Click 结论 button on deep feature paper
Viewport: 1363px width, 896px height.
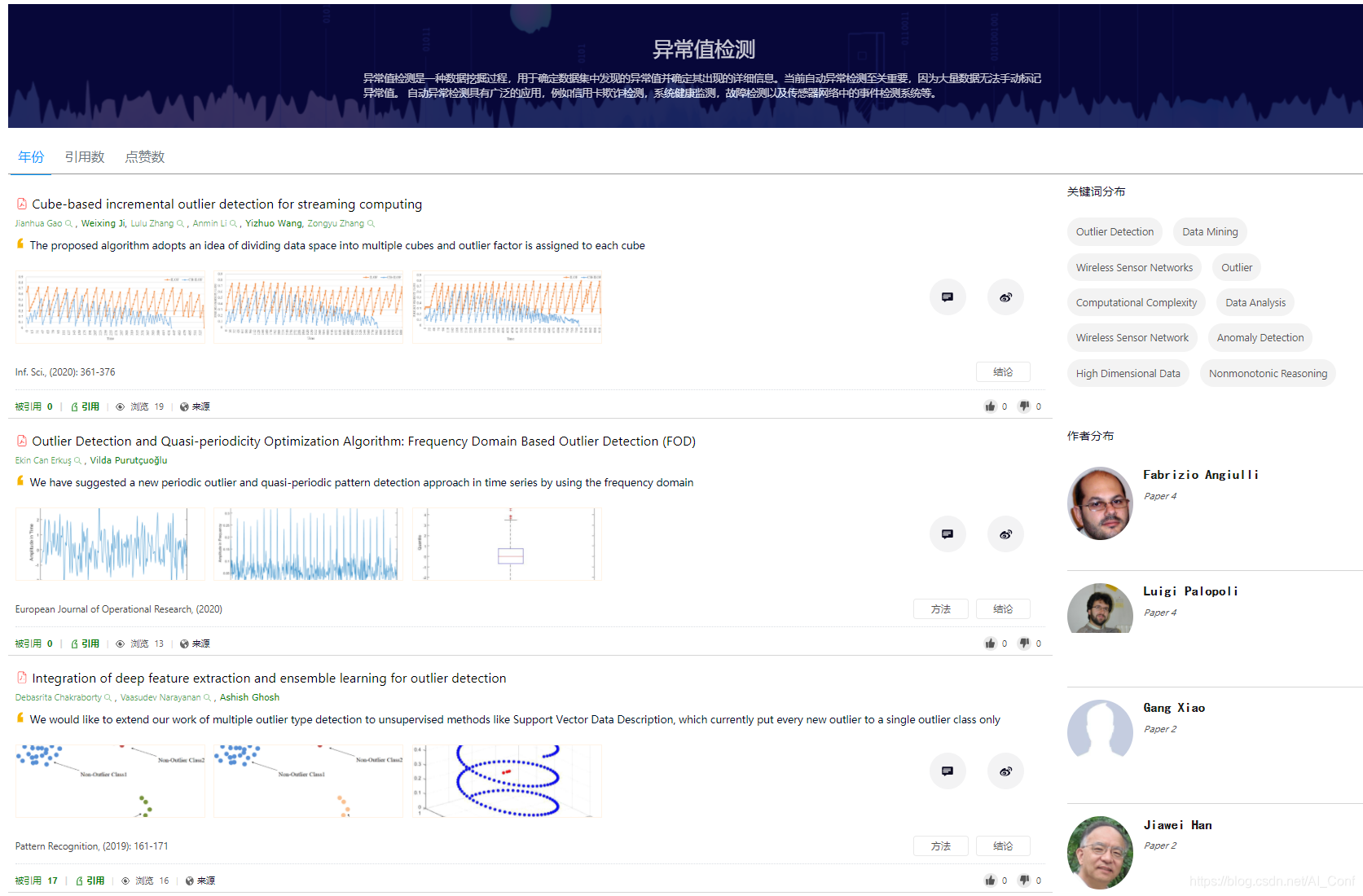pyautogui.click(x=1003, y=846)
